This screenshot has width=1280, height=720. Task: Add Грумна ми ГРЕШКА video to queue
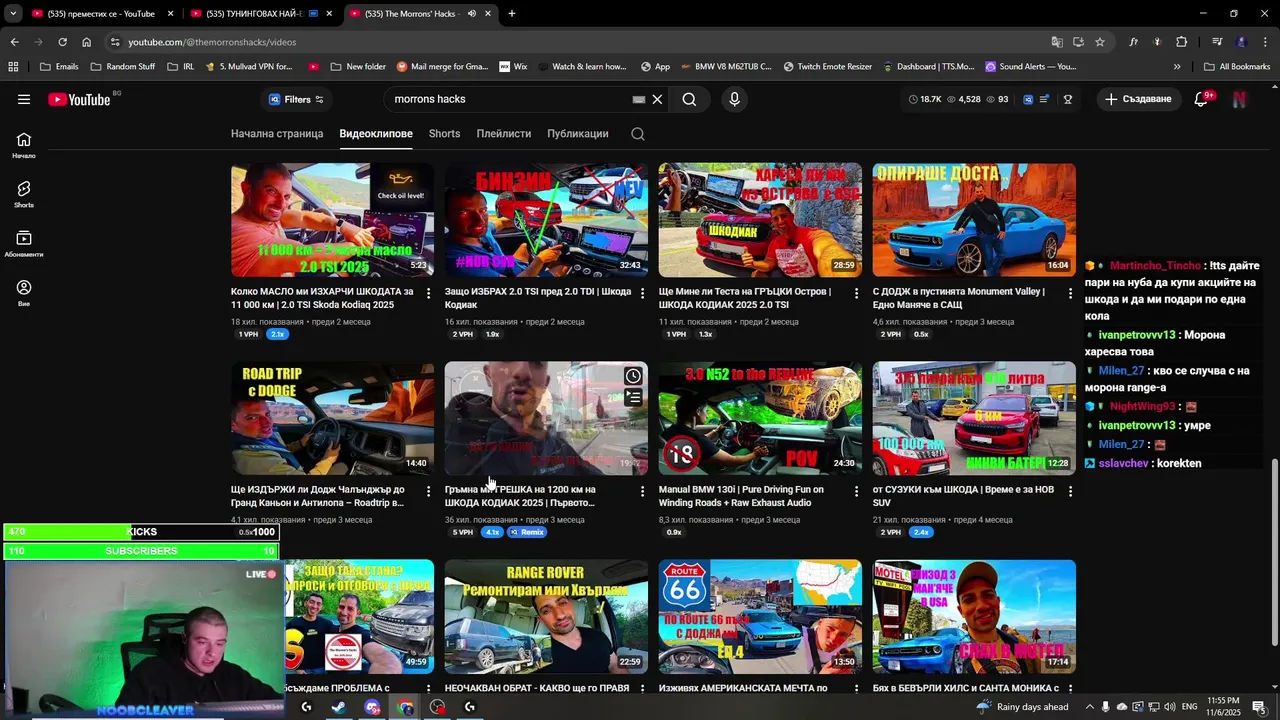coord(633,397)
